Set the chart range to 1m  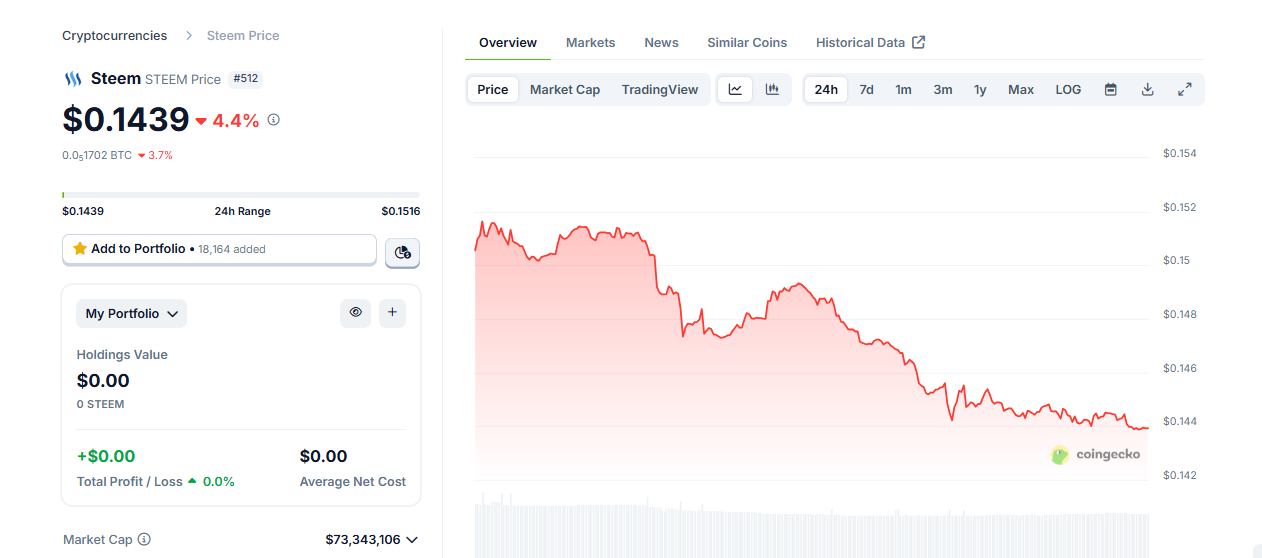point(903,89)
